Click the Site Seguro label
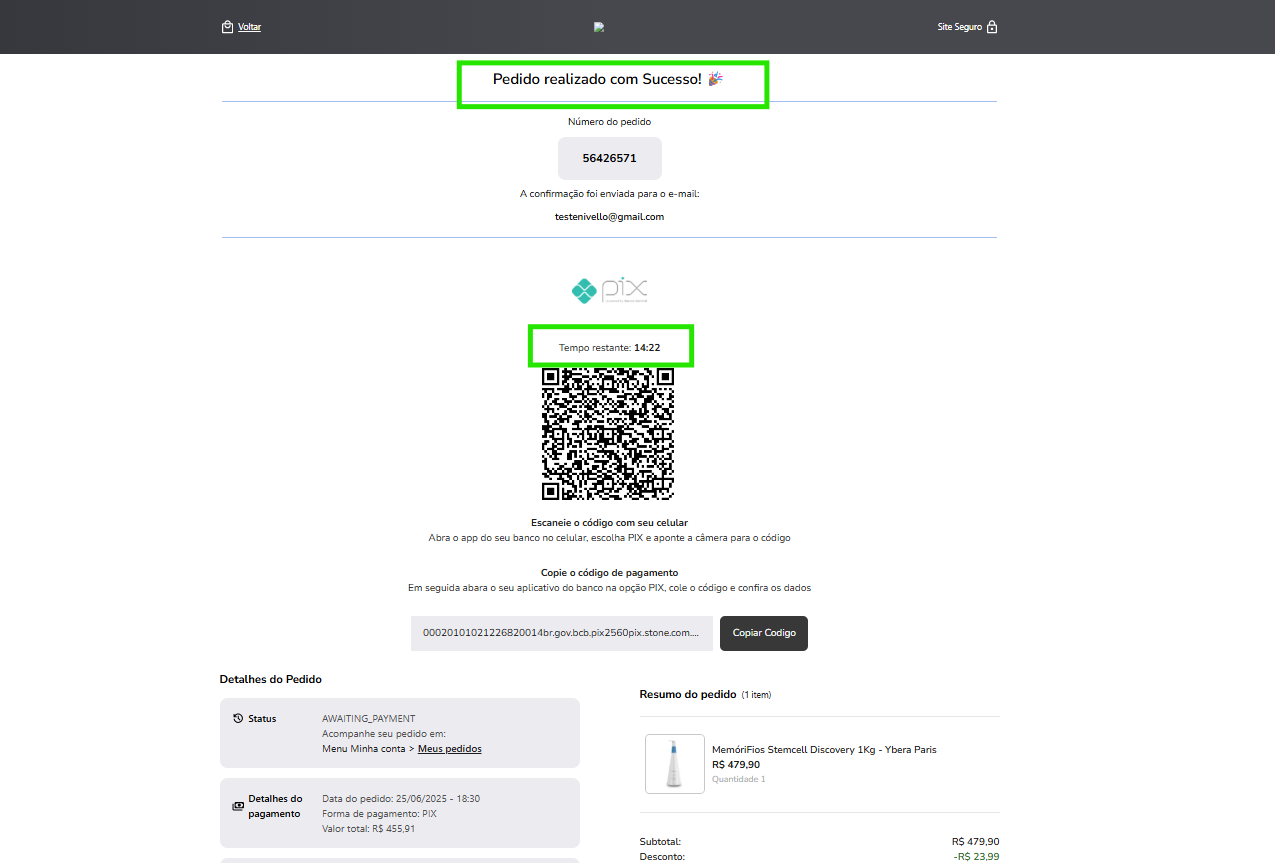This screenshot has width=1275, height=863. (x=959, y=27)
